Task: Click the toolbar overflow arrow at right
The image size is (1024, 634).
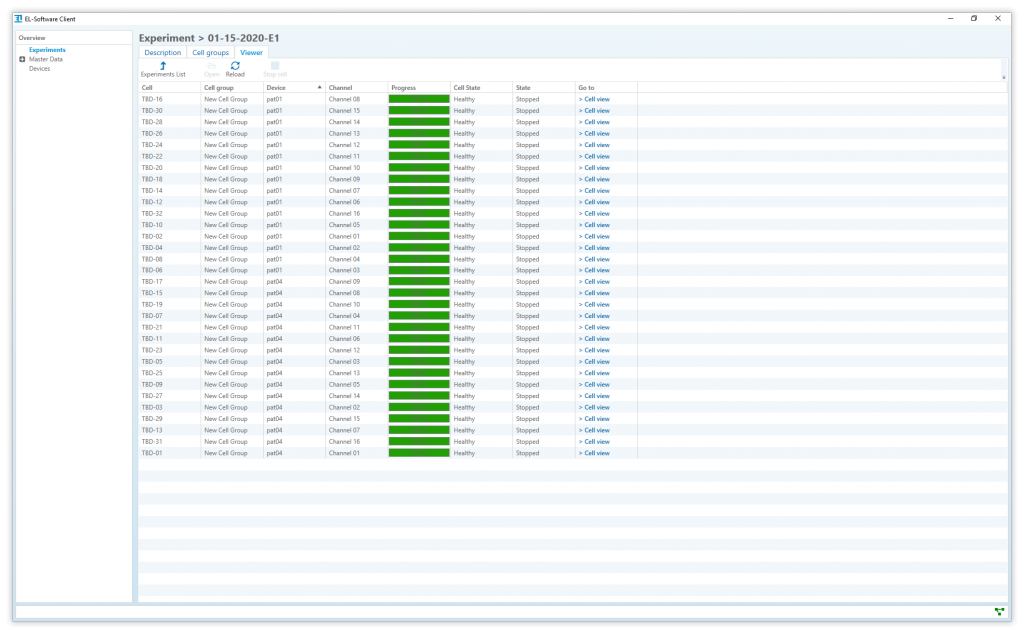Action: click(x=1003, y=76)
